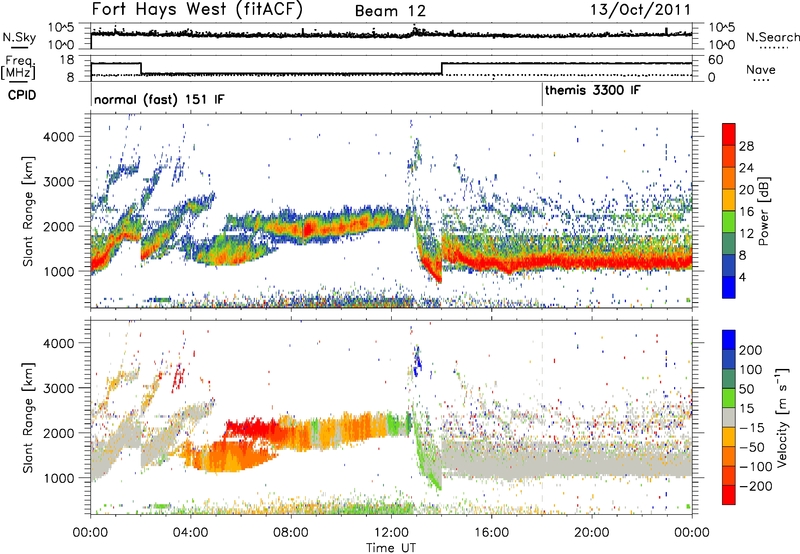Click the dotted line legend sample under Nave
Screen dimensions: 800x554
coord(761,81)
